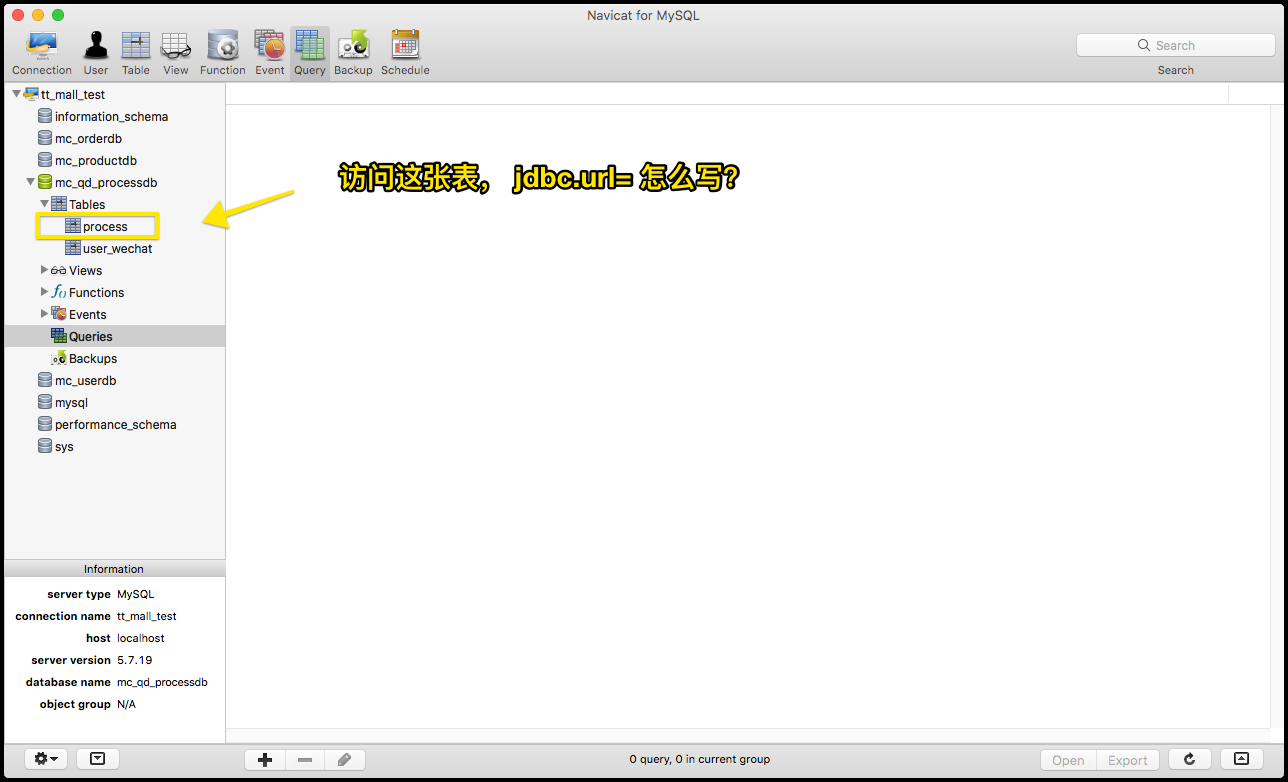Click the Backup toolbar icon
Image resolution: width=1288 pixels, height=782 pixels.
point(353,53)
